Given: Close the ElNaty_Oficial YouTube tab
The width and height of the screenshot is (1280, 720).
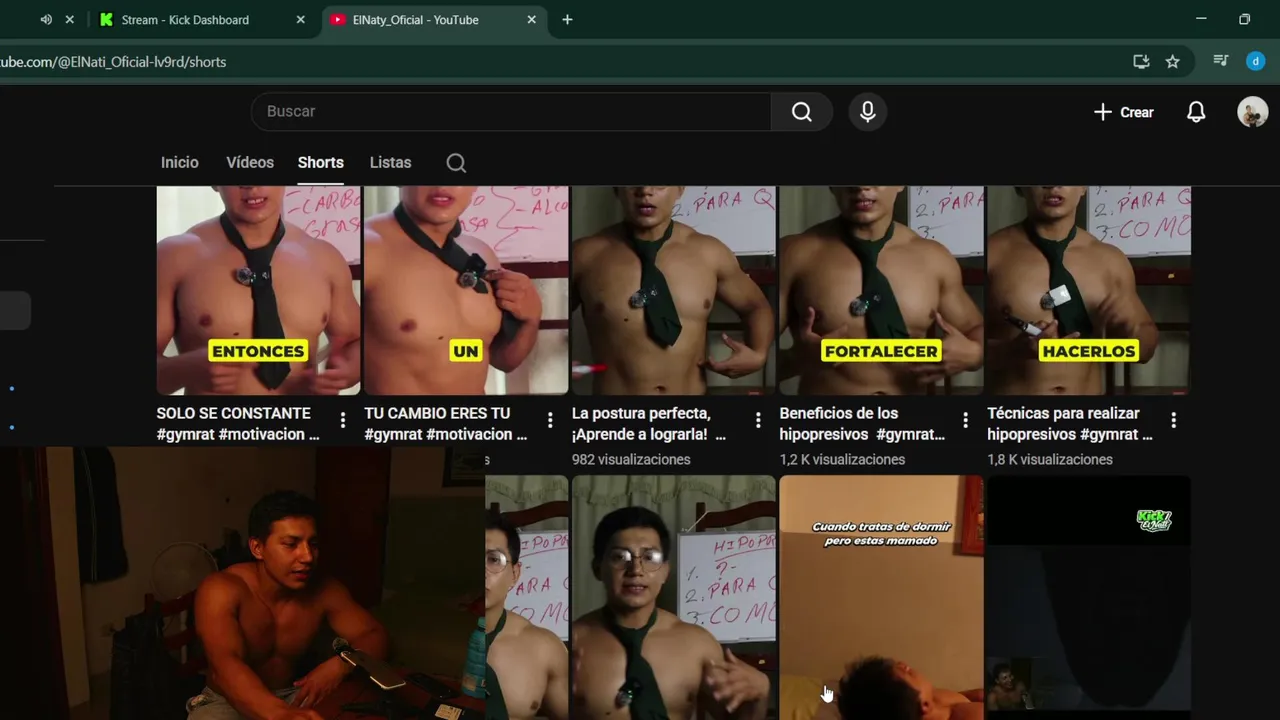Looking at the screenshot, I should (x=531, y=20).
